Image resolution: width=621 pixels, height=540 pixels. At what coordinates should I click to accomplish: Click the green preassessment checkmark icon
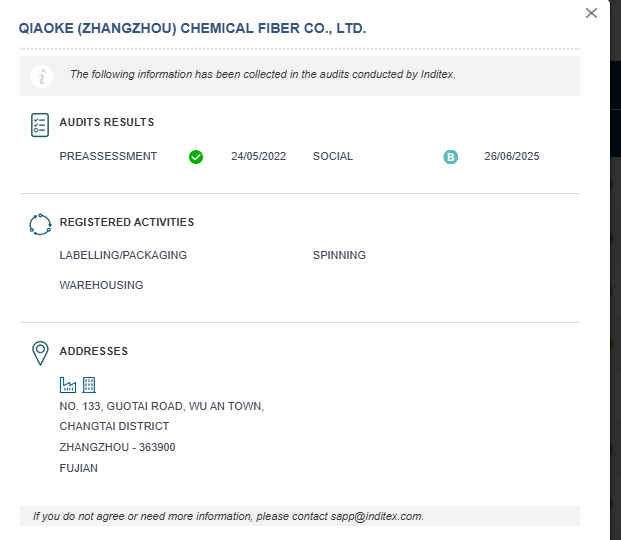(x=196, y=157)
